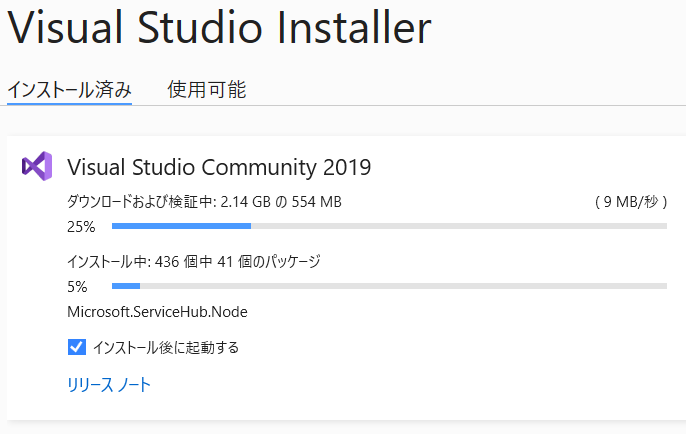Uncheck the インストール後に起動する checkbox
The width and height of the screenshot is (686, 434).
coord(77,347)
